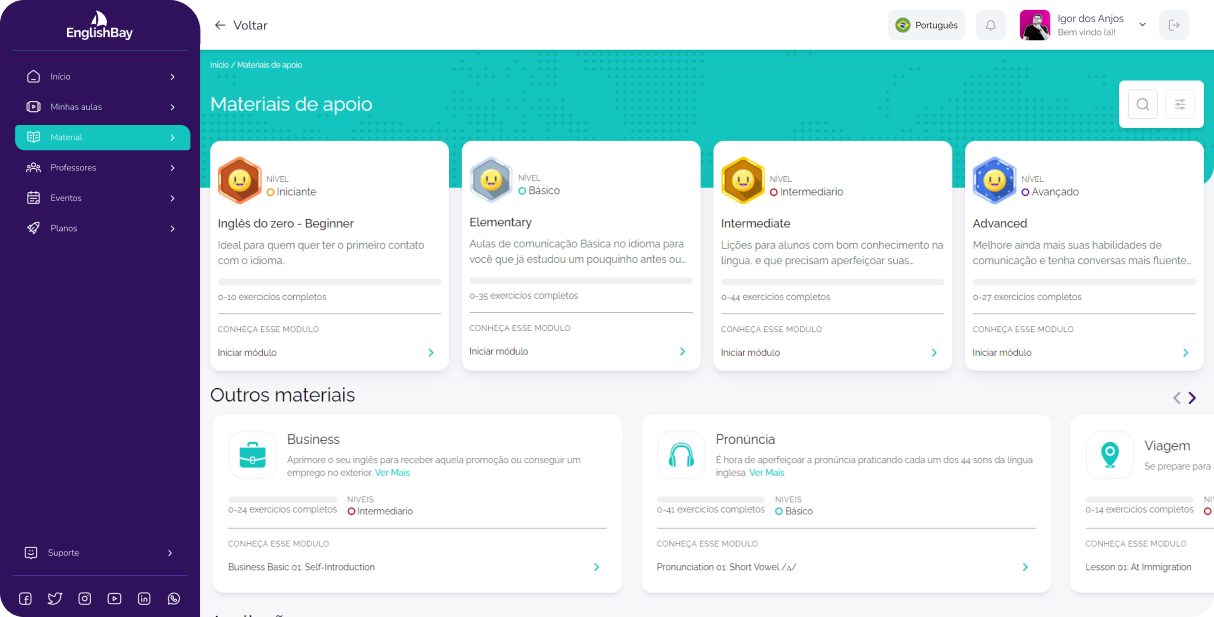Viewport: 1214px width, 617px height.
Task: Open LinkedIn social link in sidebar
Action: [x=144, y=599]
